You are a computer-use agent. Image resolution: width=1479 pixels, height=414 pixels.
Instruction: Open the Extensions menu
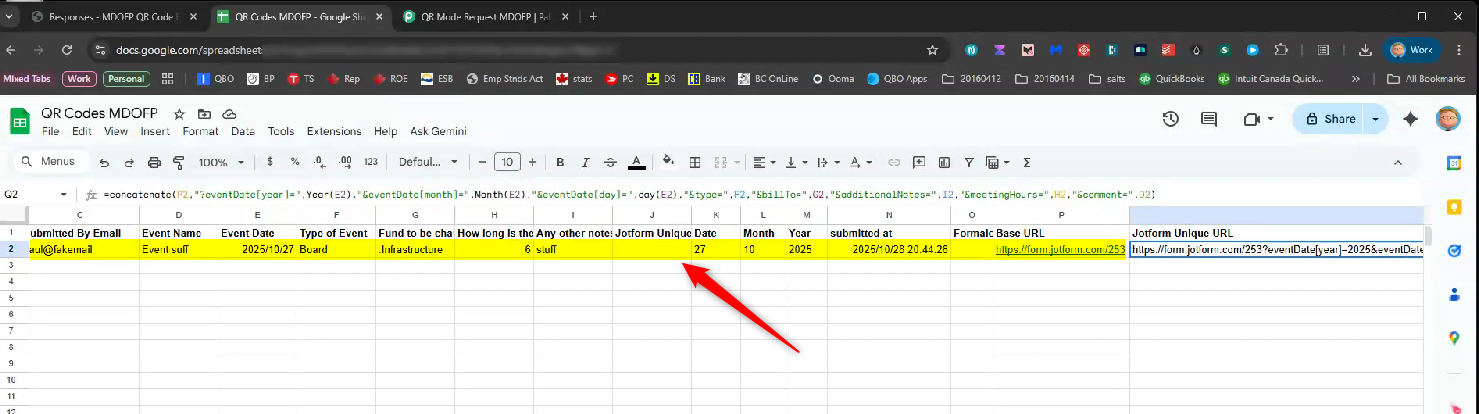tap(334, 131)
